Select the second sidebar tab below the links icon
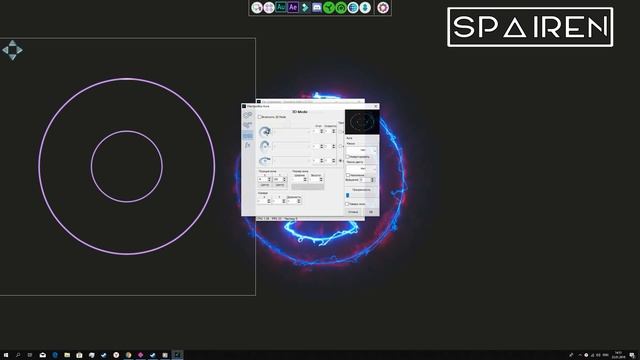640x360 pixels. pyautogui.click(x=247, y=125)
